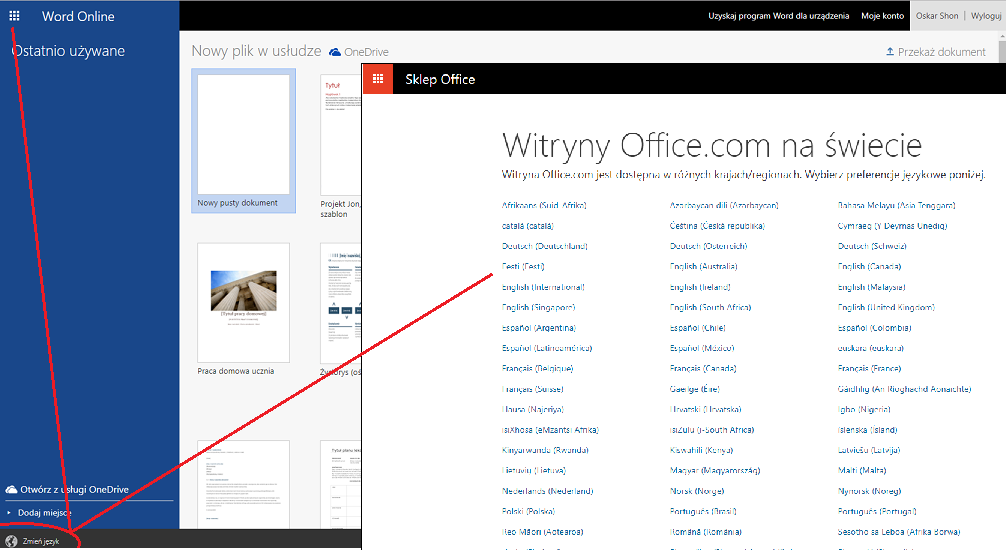This screenshot has width=1006, height=550.
Task: Click the Sklep Office header title
Action: tap(440, 80)
